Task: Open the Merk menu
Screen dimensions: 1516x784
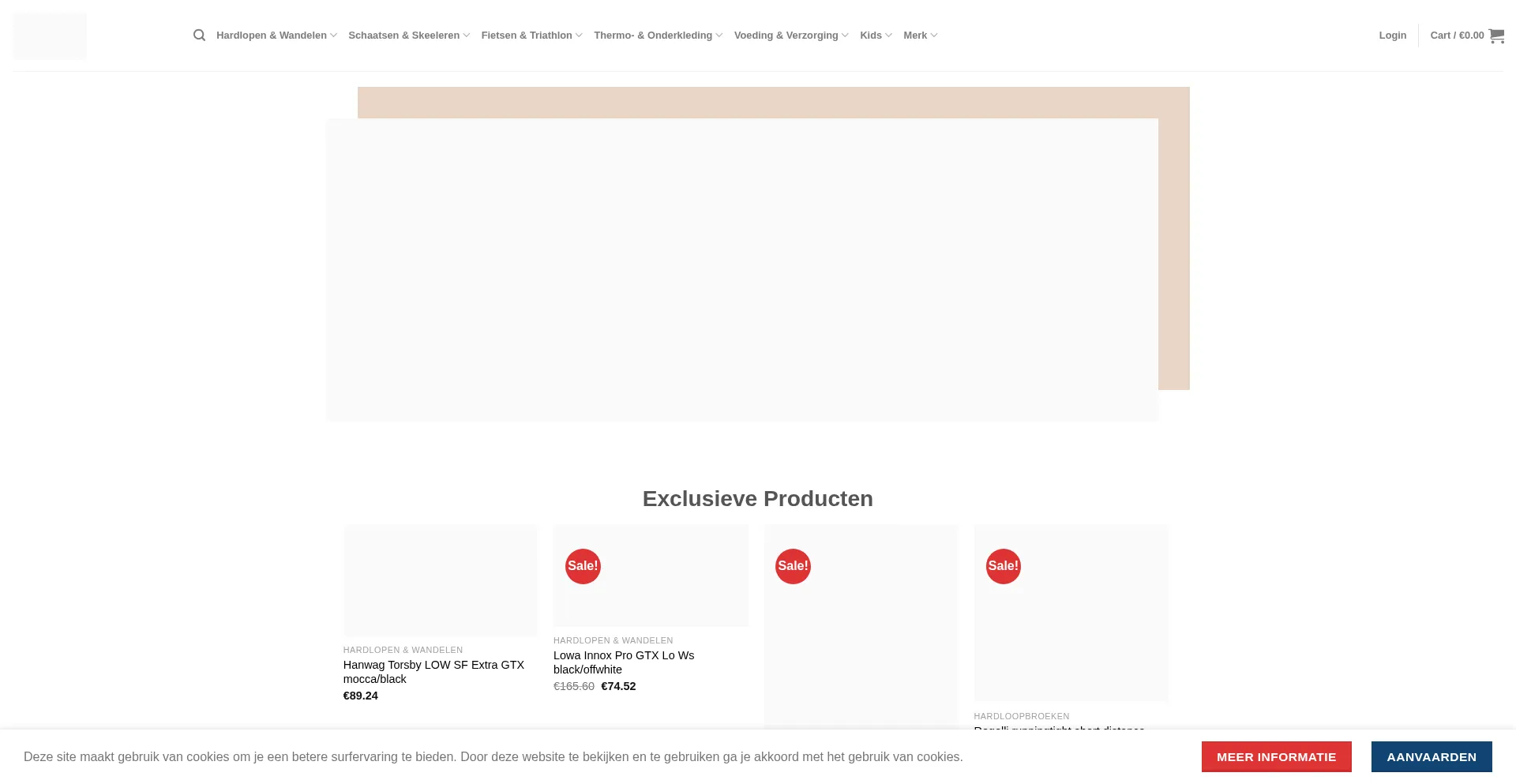Action: coord(920,36)
